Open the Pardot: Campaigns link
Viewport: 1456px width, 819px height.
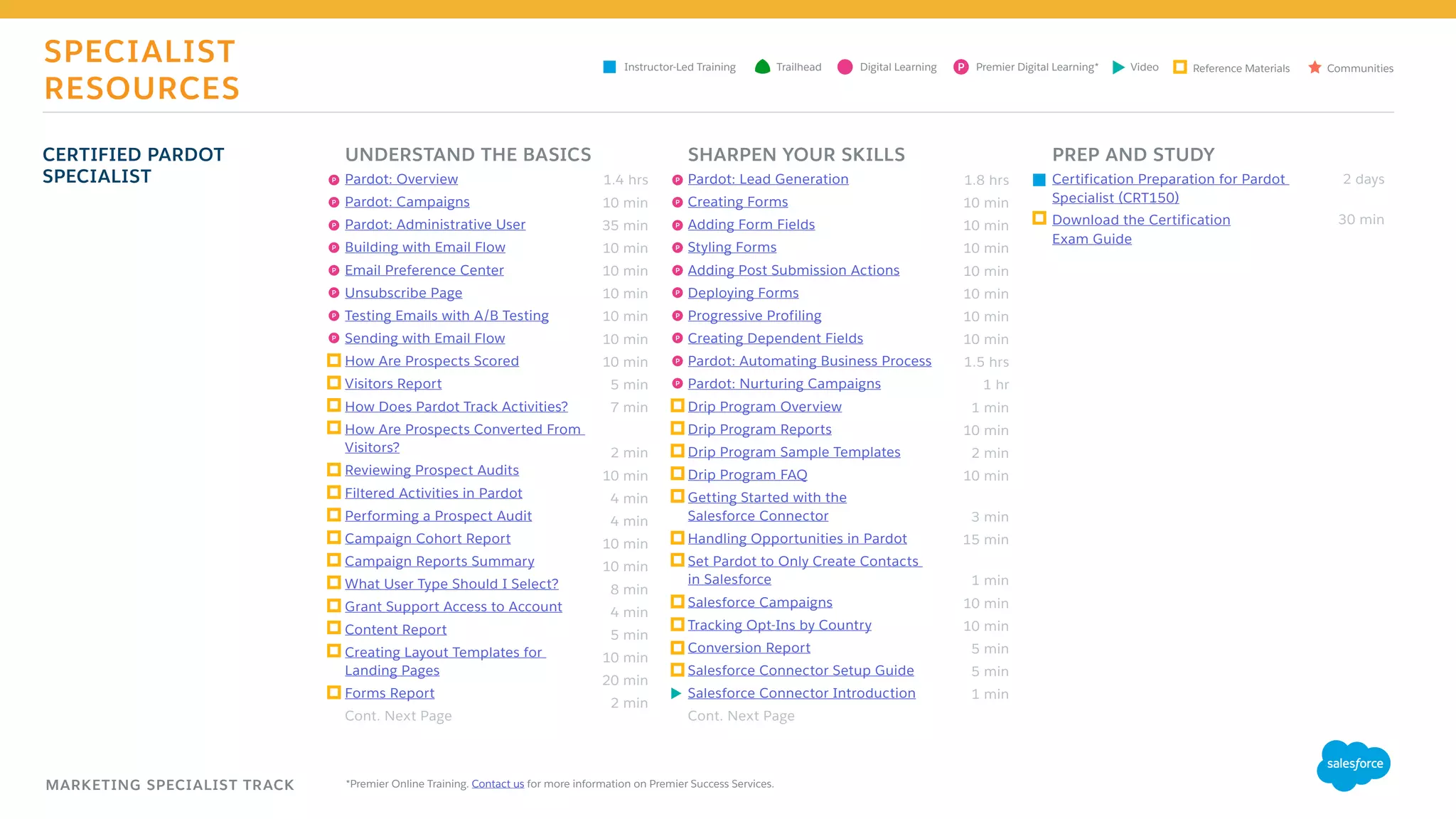coord(407,202)
